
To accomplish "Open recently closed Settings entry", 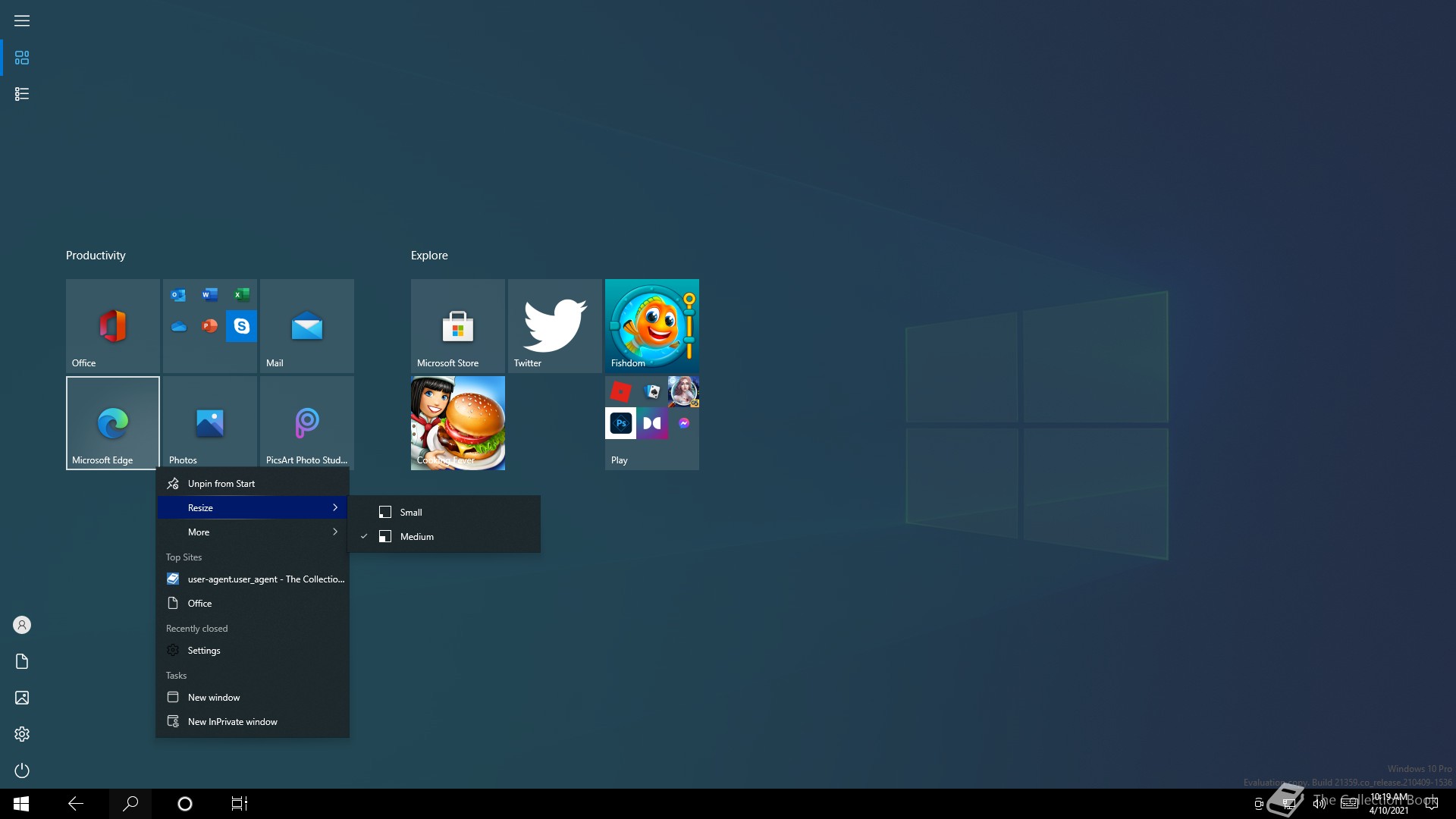I will 253,651.
